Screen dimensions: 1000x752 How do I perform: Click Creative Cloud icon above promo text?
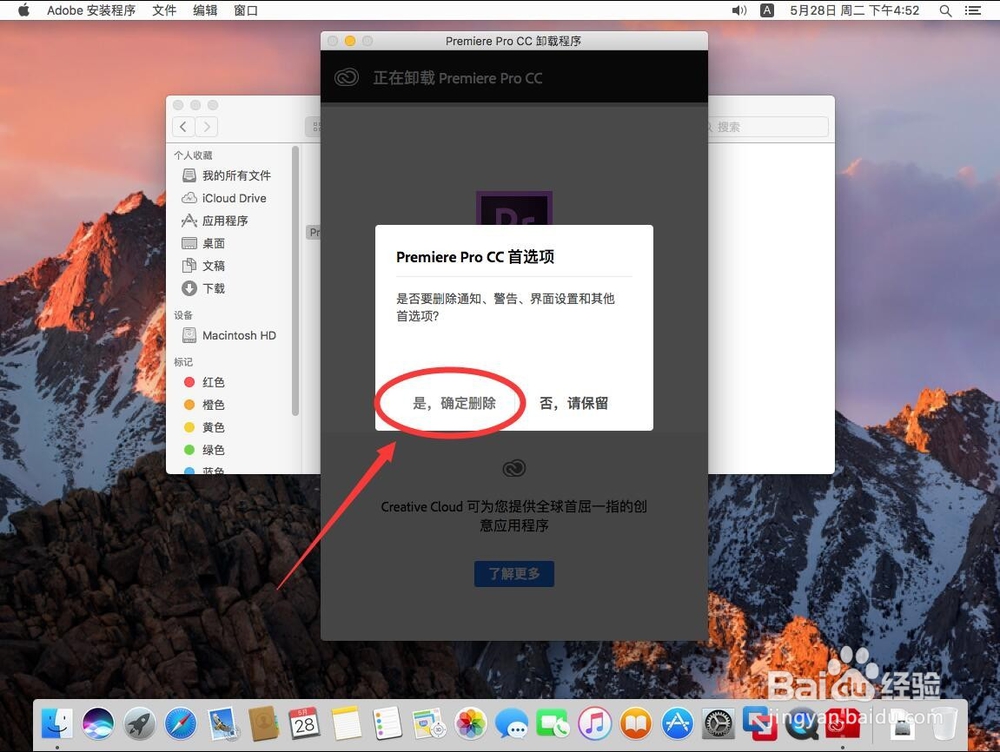[514, 469]
